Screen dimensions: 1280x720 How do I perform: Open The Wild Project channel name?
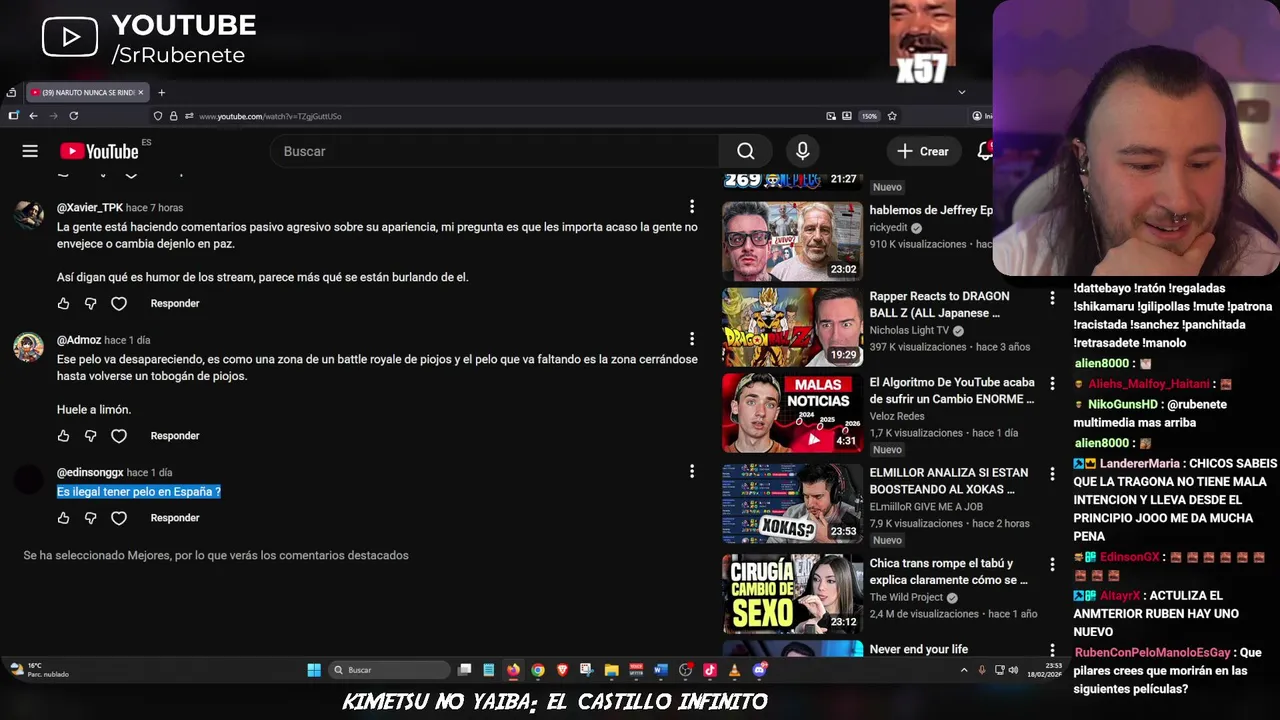click(908, 597)
